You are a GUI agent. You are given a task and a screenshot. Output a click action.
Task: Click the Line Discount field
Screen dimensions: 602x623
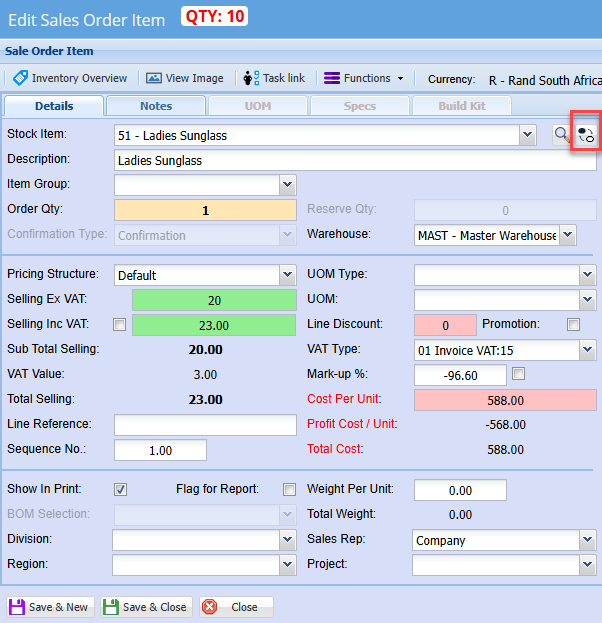(445, 325)
